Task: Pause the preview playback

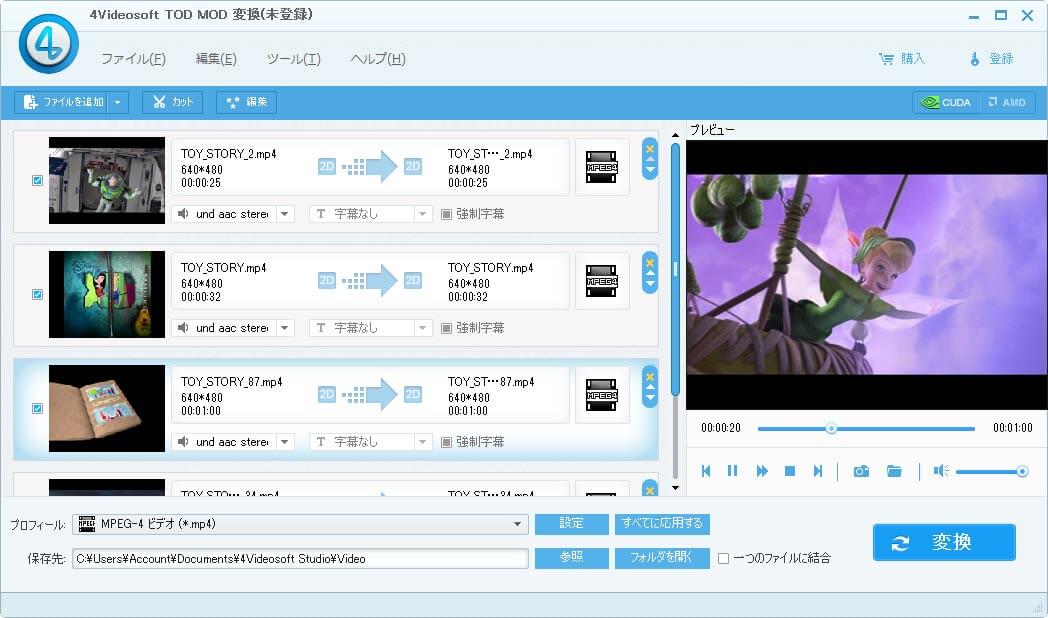Action: point(733,471)
